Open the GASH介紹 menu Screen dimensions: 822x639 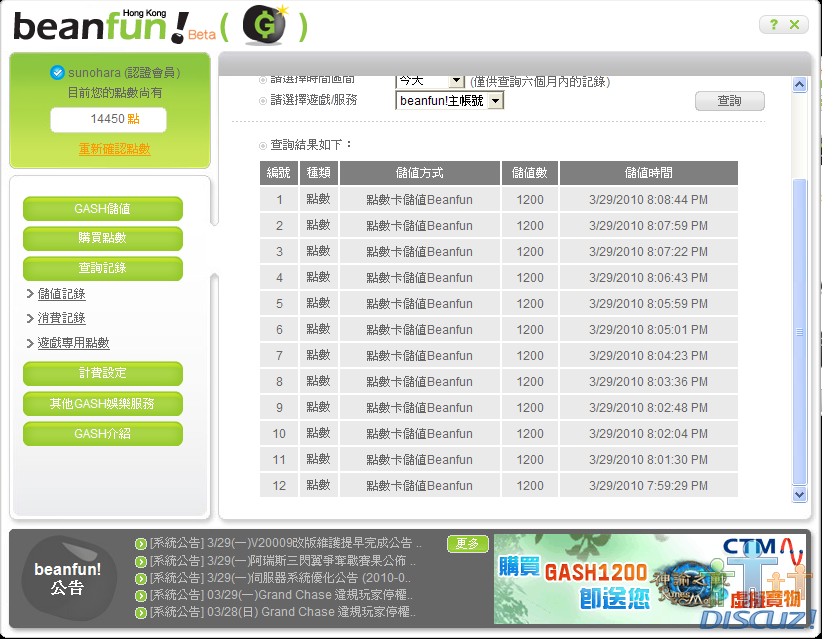click(103, 434)
